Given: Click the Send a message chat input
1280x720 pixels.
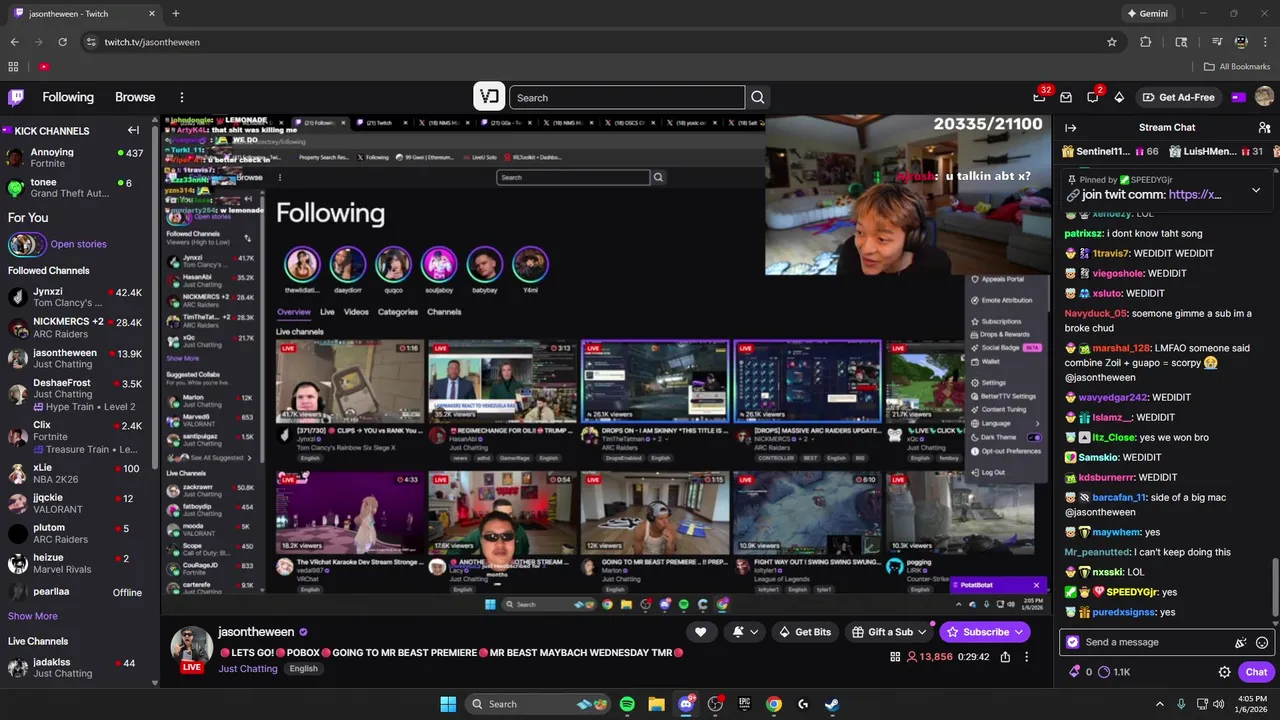Looking at the screenshot, I should pyautogui.click(x=1150, y=642).
